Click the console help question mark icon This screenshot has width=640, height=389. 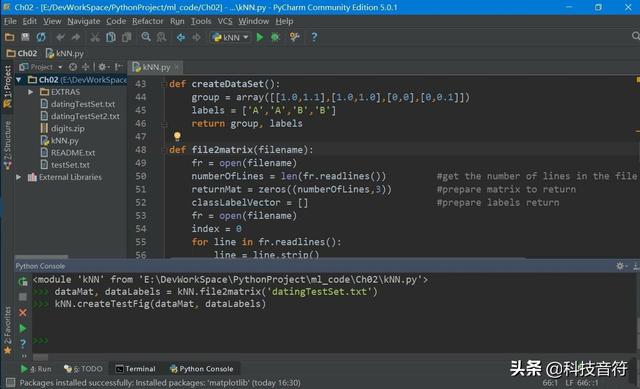pyautogui.click(x=23, y=344)
